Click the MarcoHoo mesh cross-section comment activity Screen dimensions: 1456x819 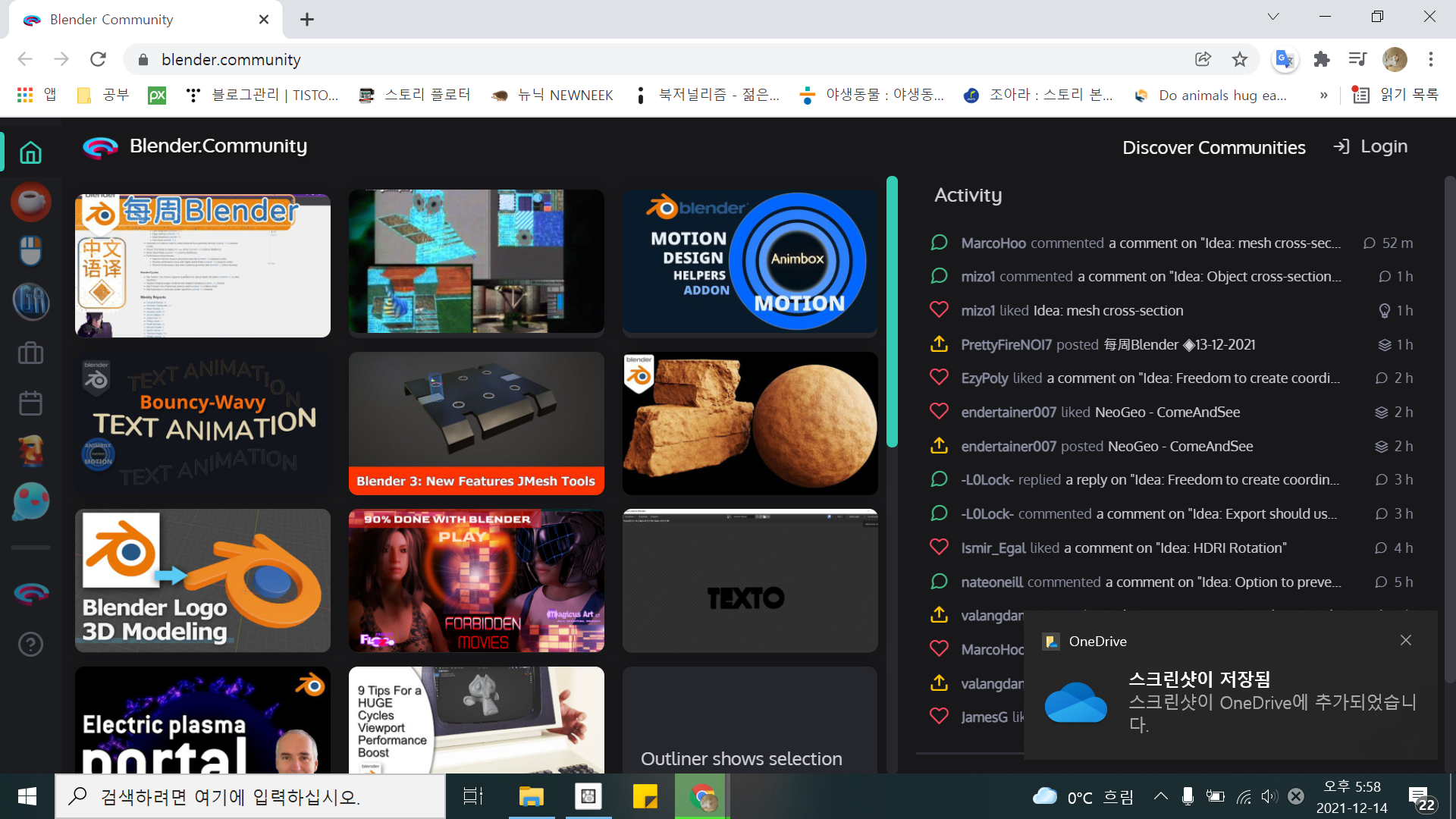pos(1172,243)
